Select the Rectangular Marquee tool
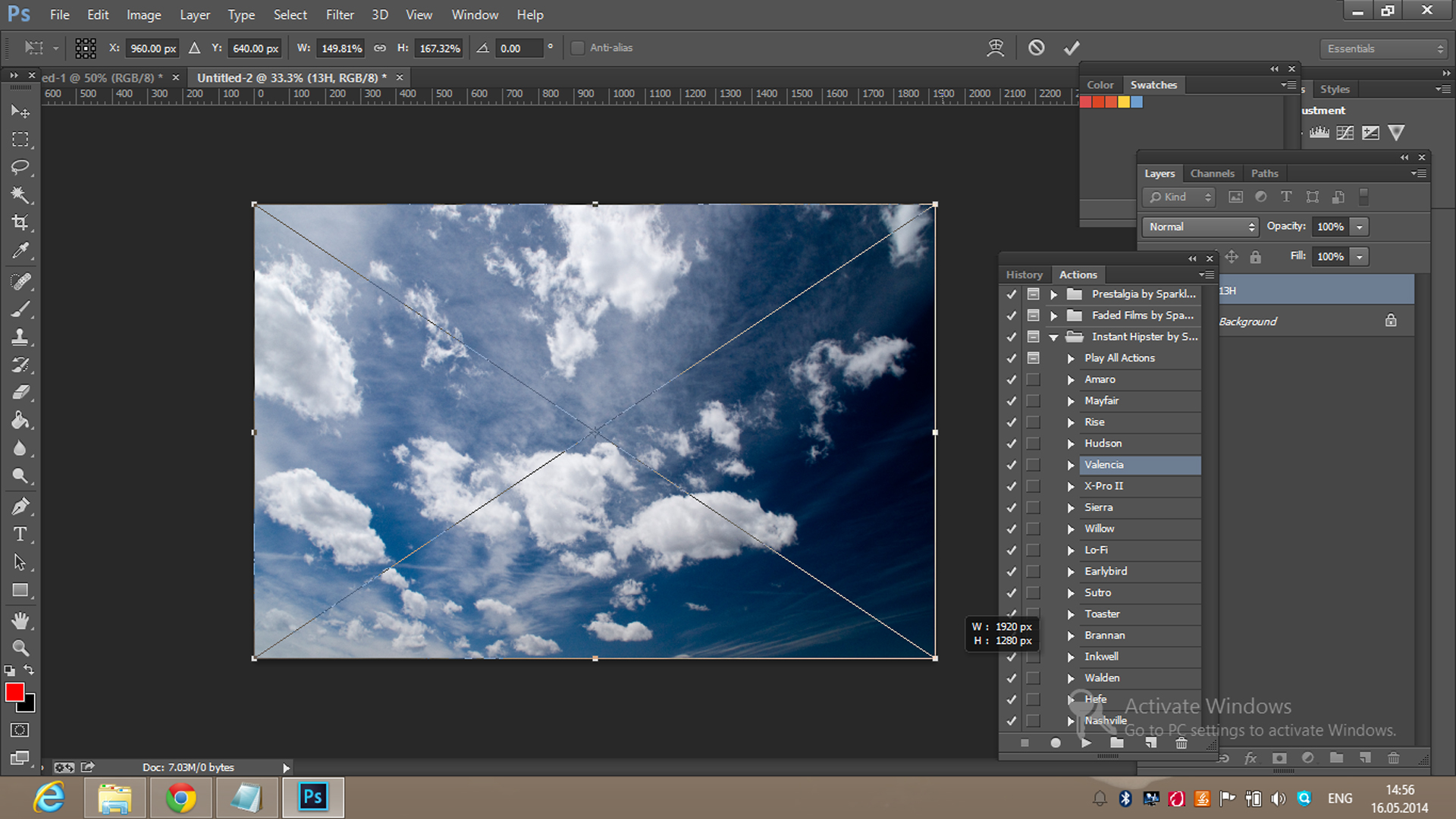Viewport: 1456px width, 819px height. point(20,140)
